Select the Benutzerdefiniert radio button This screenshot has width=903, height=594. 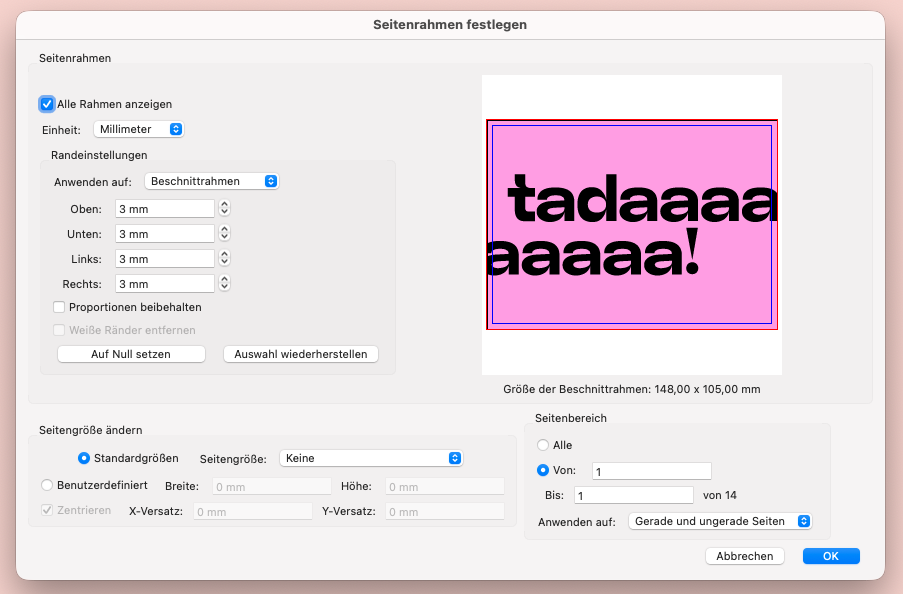pos(47,485)
